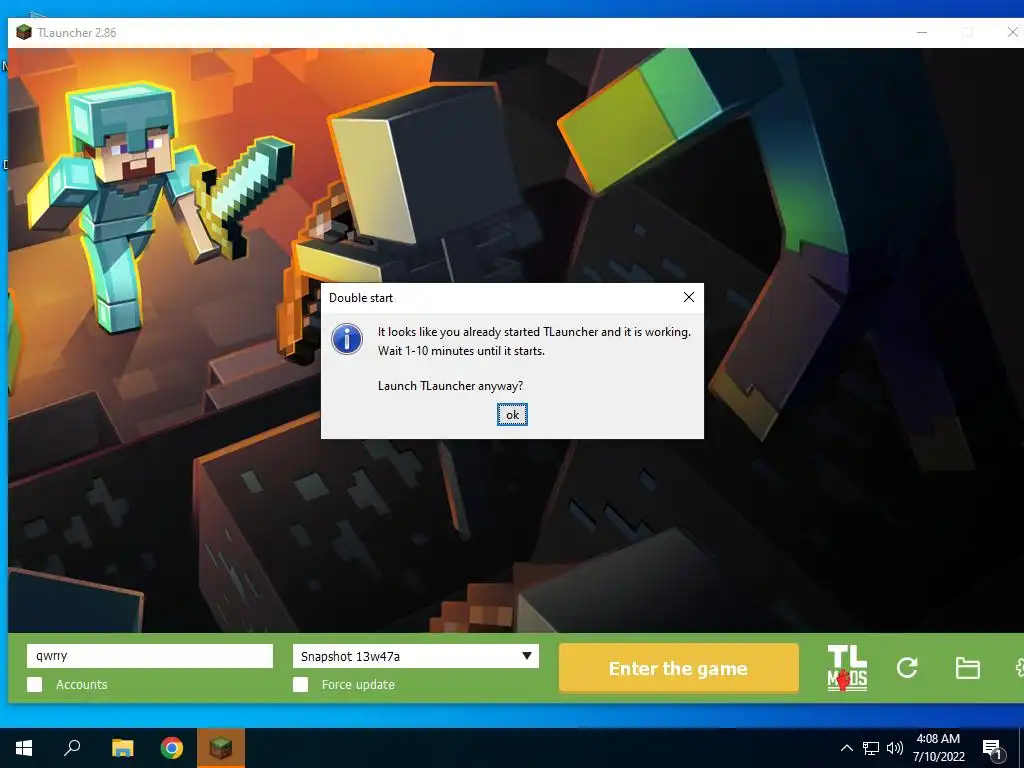Image resolution: width=1024 pixels, height=768 pixels.
Task: Show hidden system tray icons
Action: [846, 748]
